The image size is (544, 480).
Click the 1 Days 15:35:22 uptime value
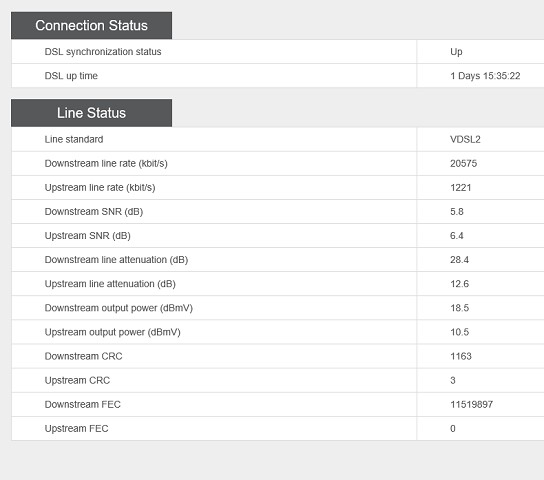click(x=485, y=76)
